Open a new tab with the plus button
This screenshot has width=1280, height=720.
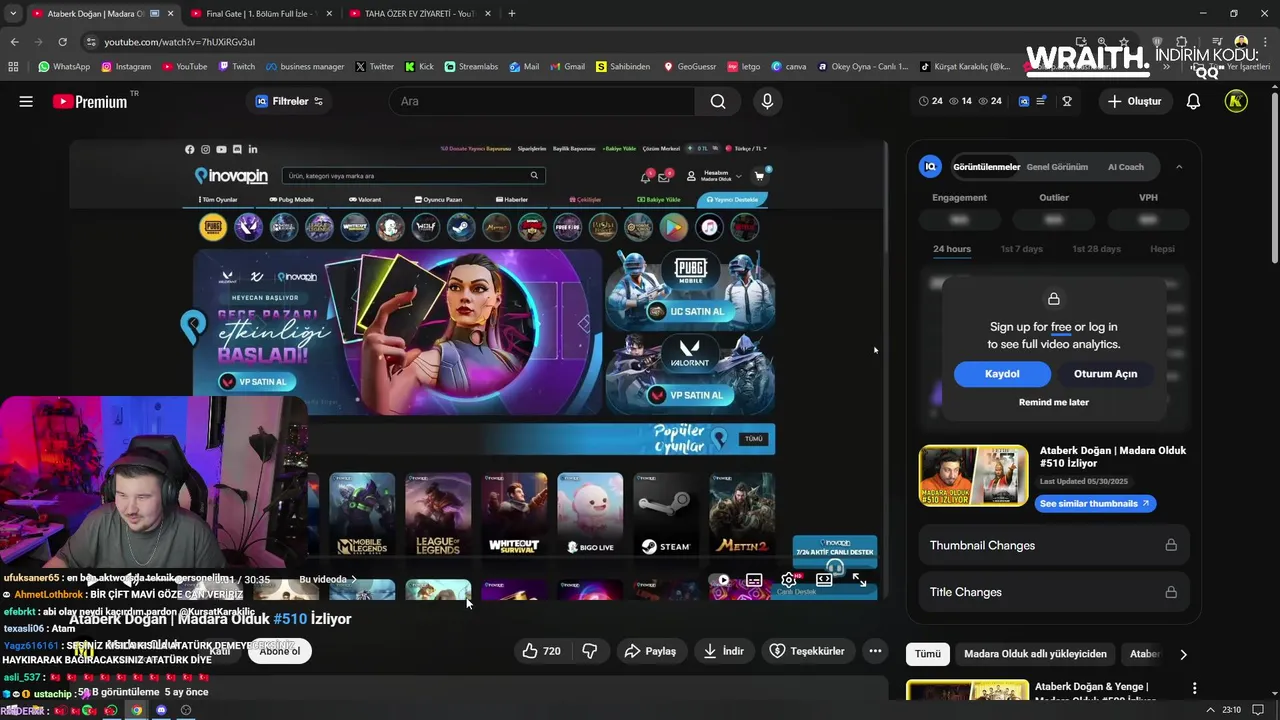pos(512,13)
